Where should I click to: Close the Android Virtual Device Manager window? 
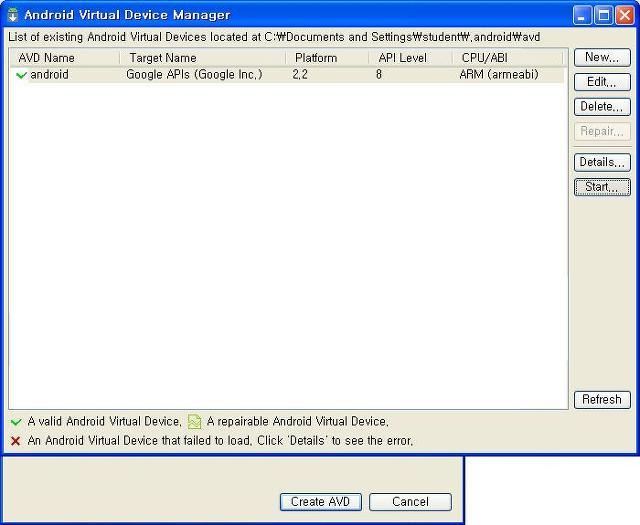(x=625, y=16)
